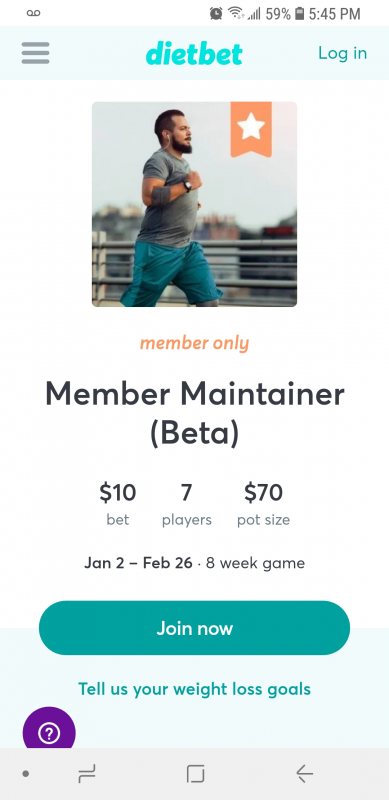Open the purple help question icon

pos(49,733)
